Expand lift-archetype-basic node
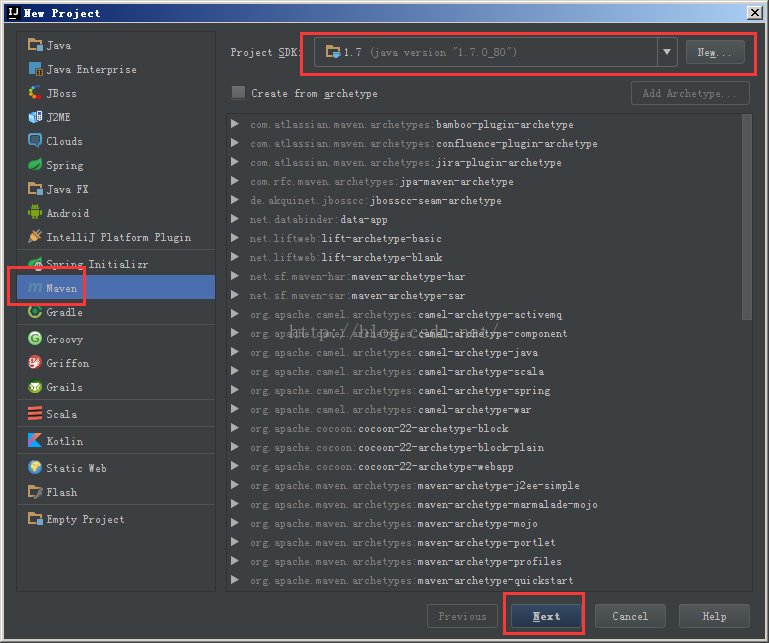 pyautogui.click(x=235, y=238)
